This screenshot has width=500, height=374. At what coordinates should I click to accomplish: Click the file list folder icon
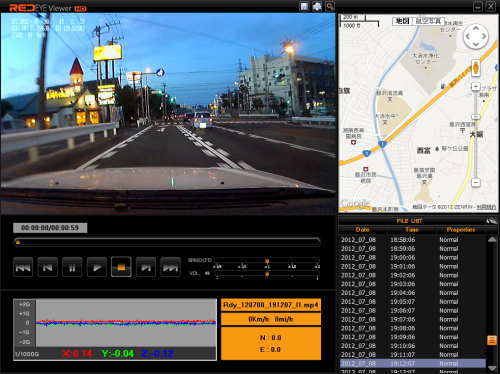[491, 221]
